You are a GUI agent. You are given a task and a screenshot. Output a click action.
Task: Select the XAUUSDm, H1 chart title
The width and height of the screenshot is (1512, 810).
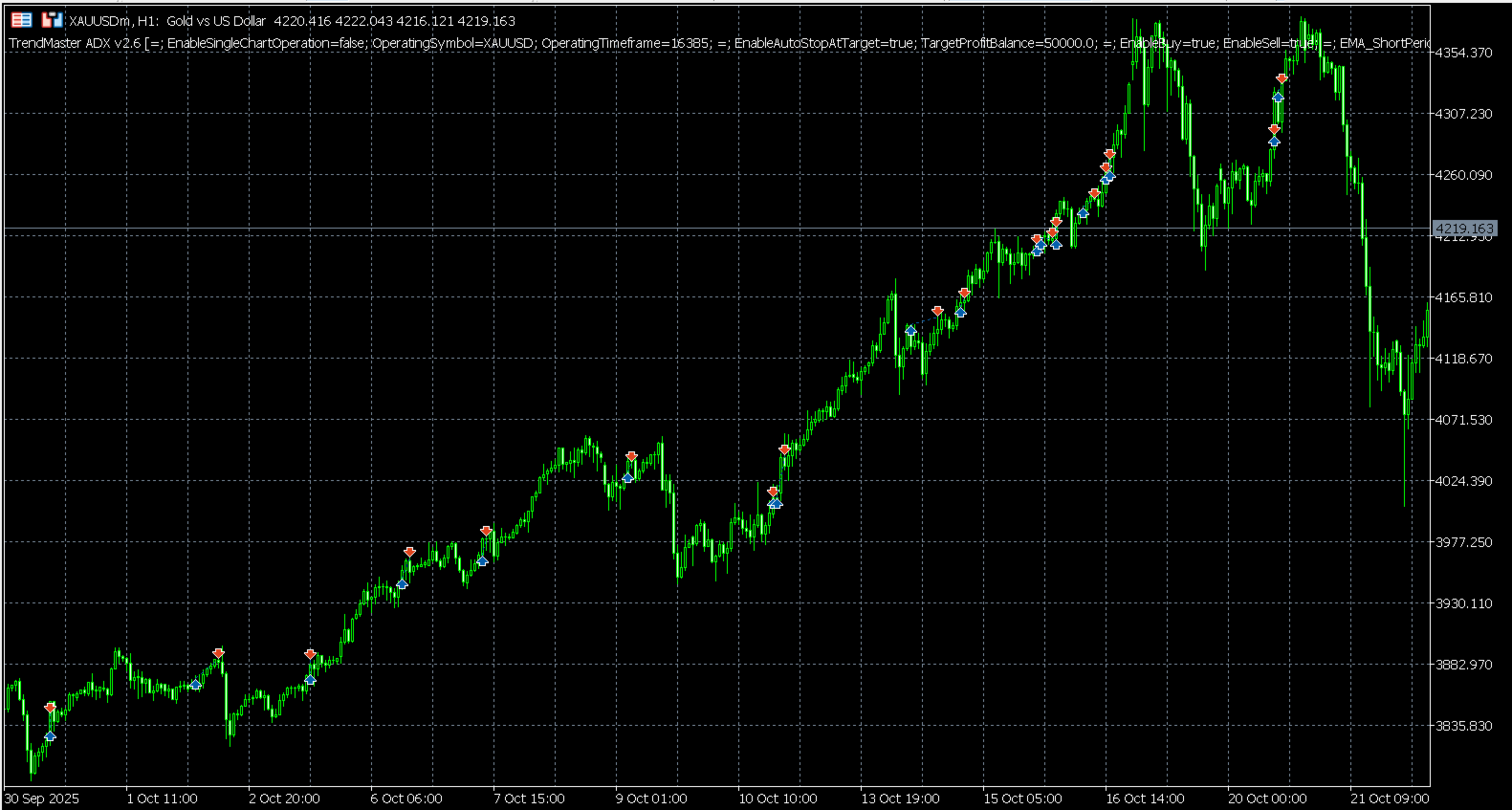(112, 21)
